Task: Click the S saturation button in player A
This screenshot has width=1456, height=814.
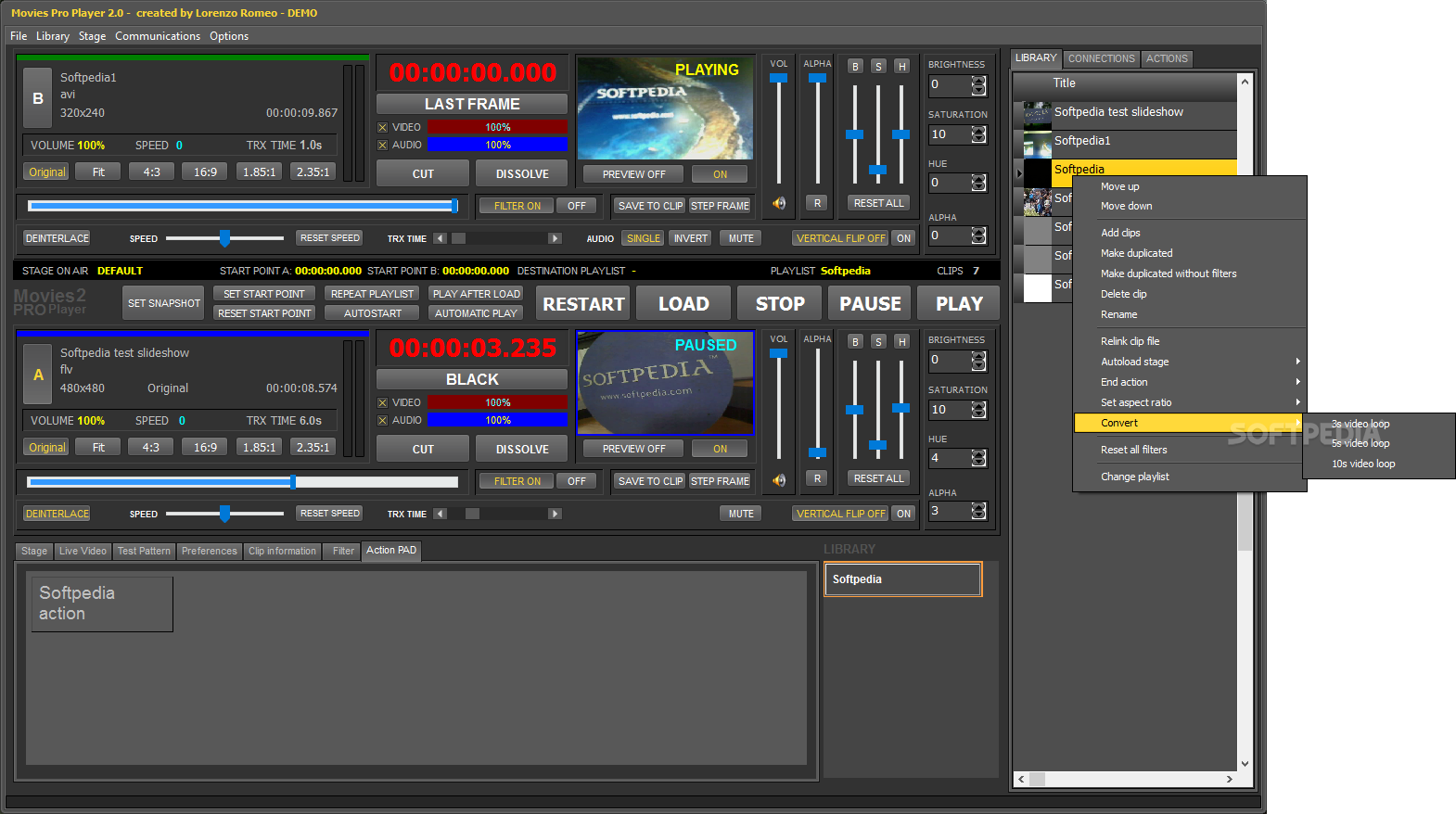Action: [x=878, y=341]
